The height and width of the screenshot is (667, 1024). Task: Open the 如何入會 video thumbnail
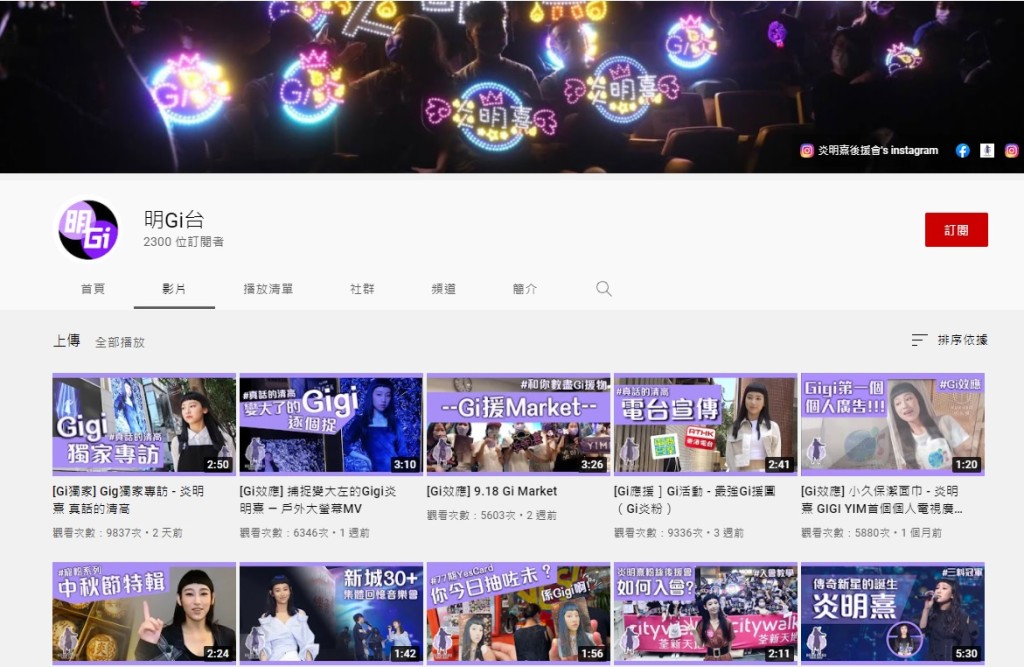click(x=705, y=613)
